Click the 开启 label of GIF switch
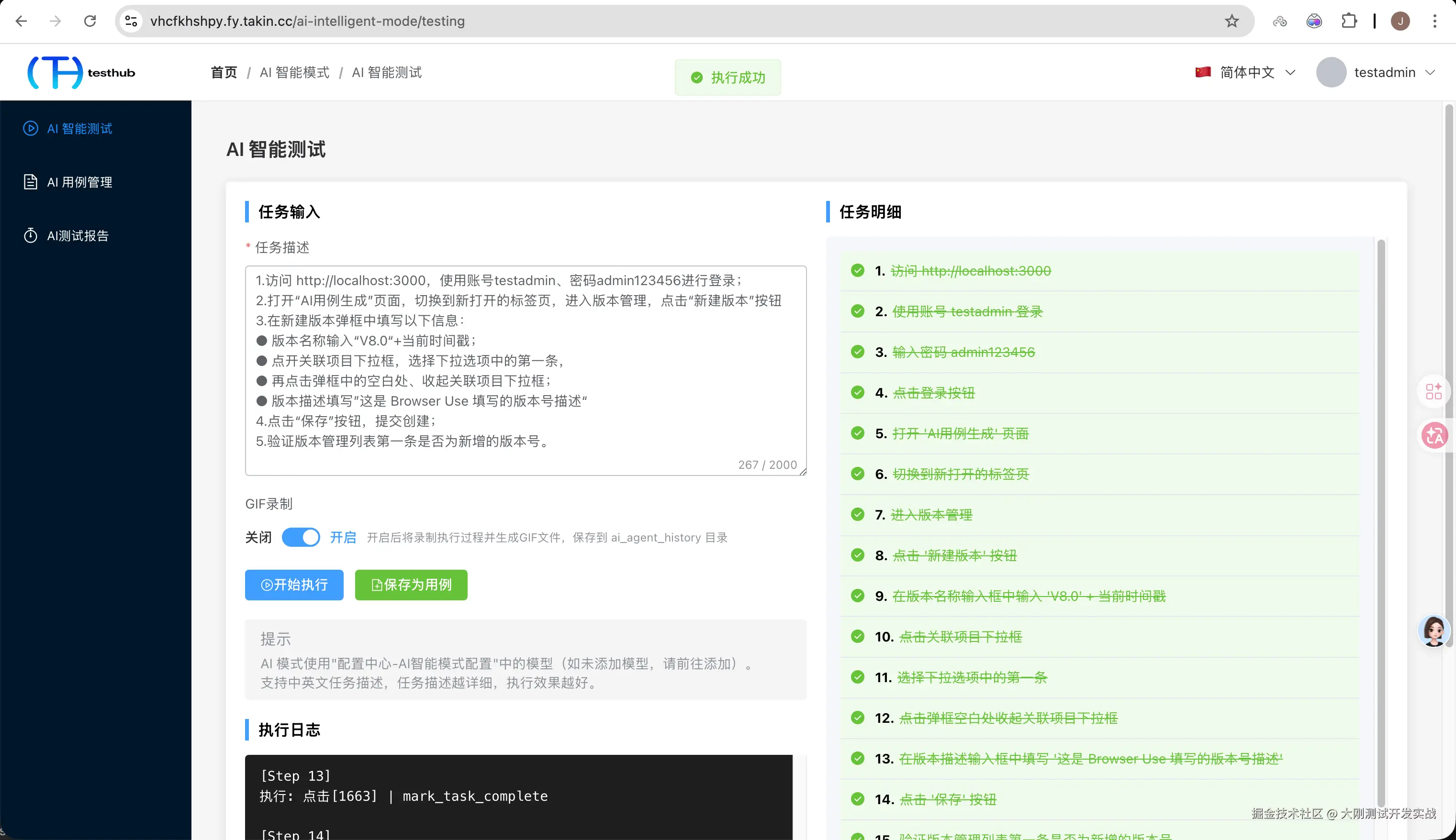 [x=343, y=537]
